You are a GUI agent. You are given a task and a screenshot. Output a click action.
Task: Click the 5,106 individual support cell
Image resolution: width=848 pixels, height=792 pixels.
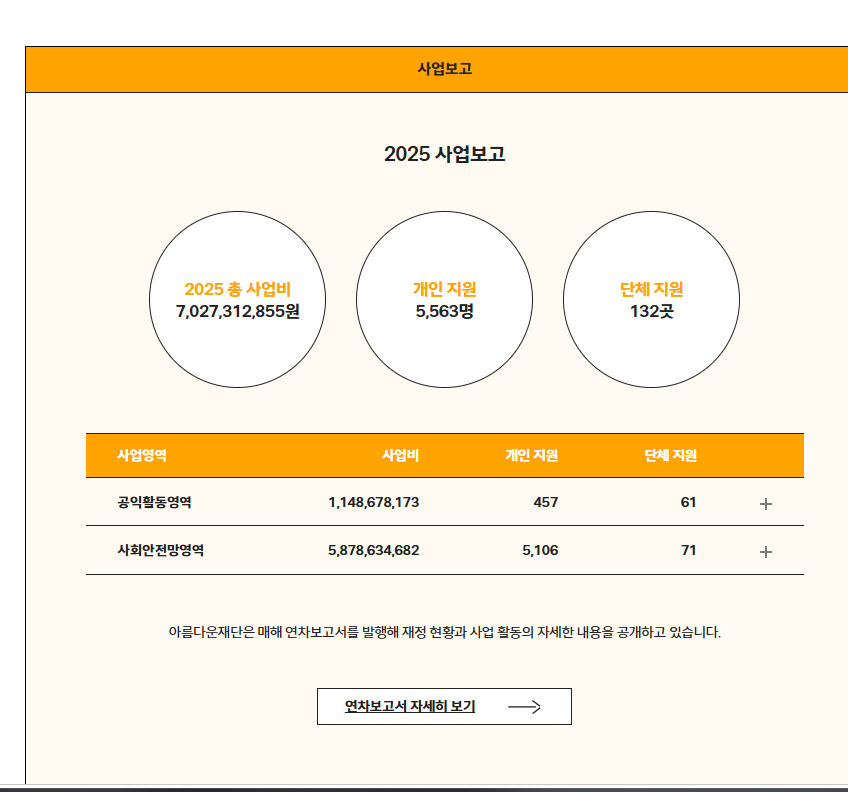click(540, 551)
